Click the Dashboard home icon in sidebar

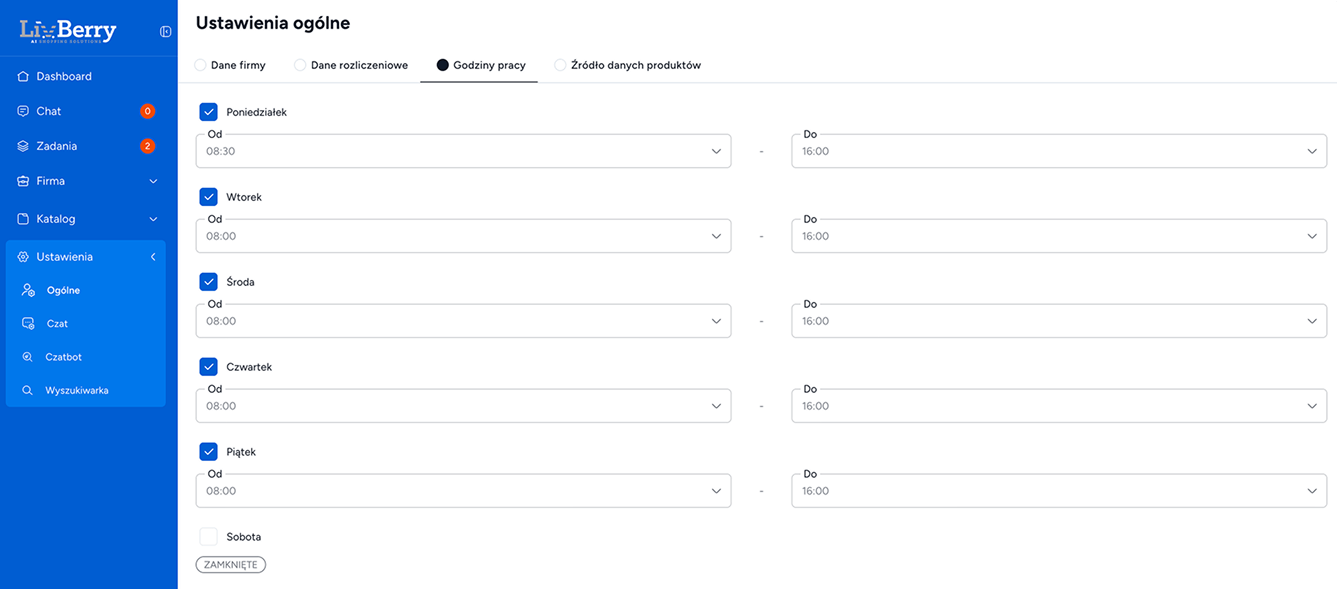pos(23,76)
